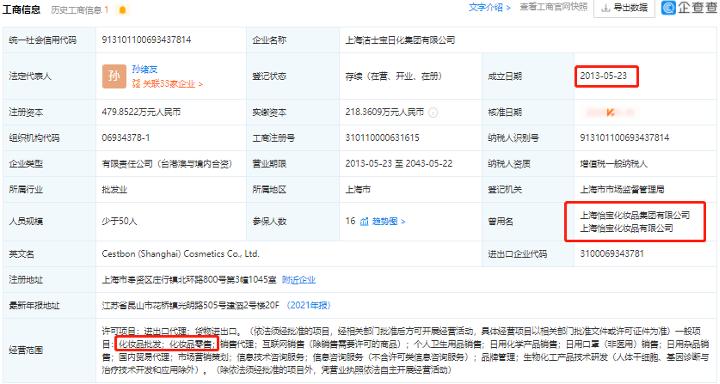The image size is (720, 384).
Task: Select the English name Cestbon (Shanghai) Cosmetics Co., Ltd.
Action: [180, 254]
